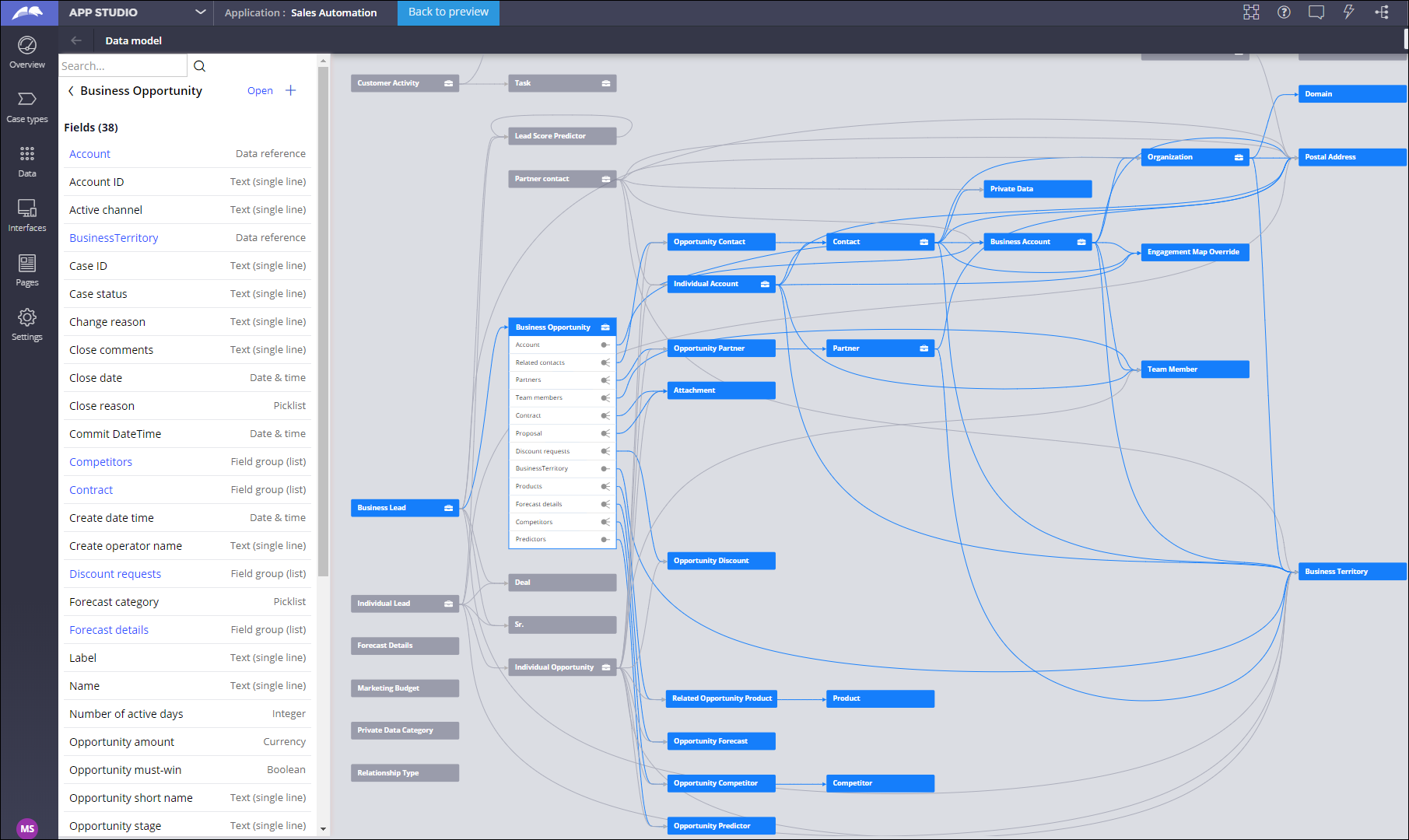
Task: Click the lightning bolt icon in header
Action: click(1348, 12)
